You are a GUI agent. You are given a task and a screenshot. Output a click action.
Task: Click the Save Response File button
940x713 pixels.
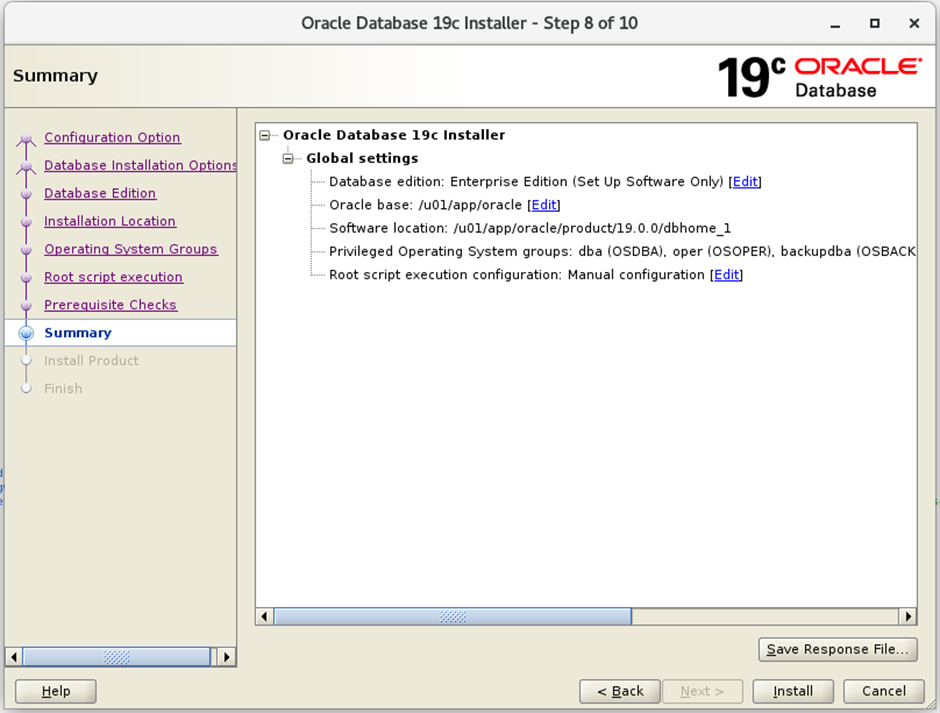pyautogui.click(x=837, y=649)
